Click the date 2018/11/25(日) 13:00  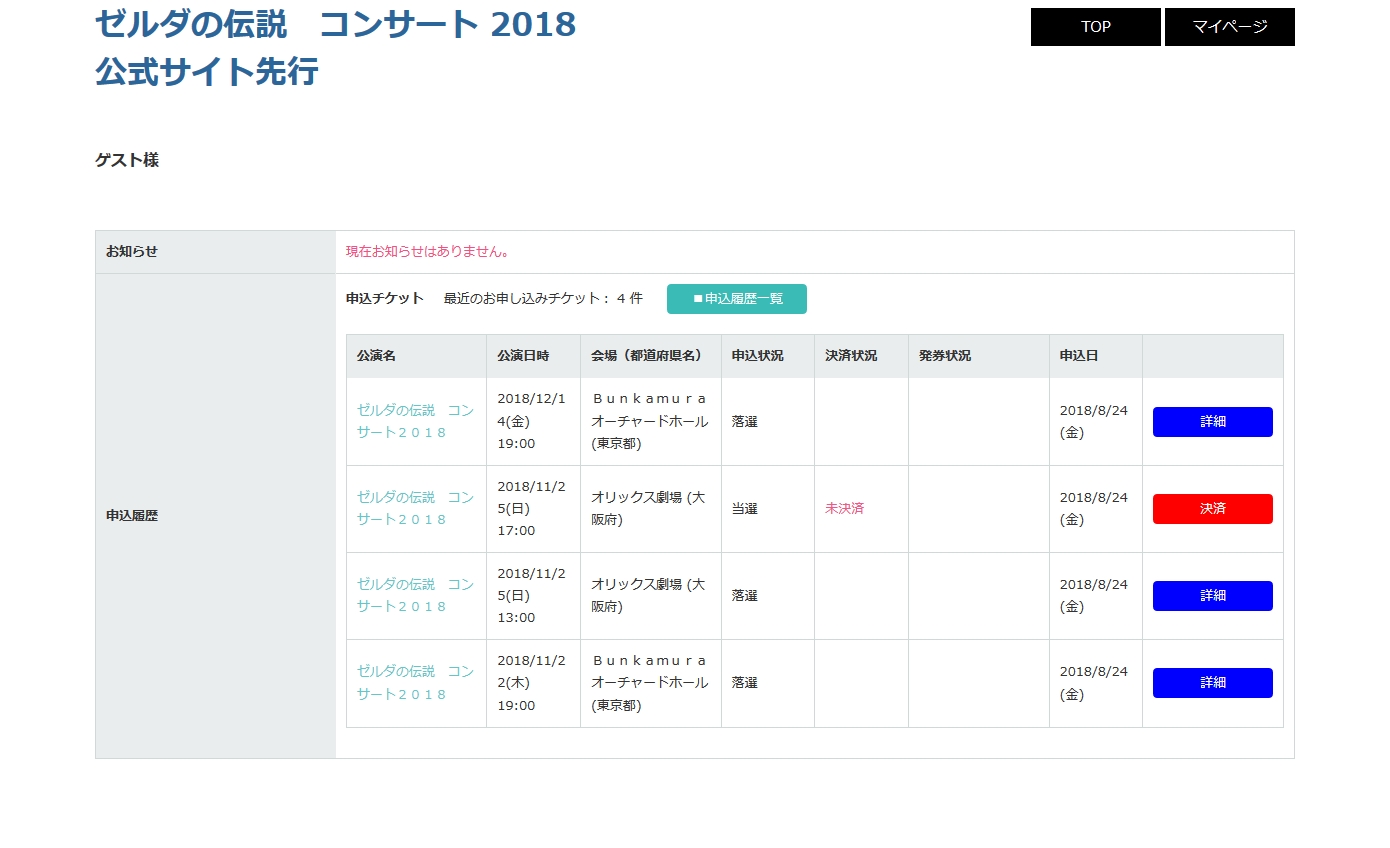point(531,595)
